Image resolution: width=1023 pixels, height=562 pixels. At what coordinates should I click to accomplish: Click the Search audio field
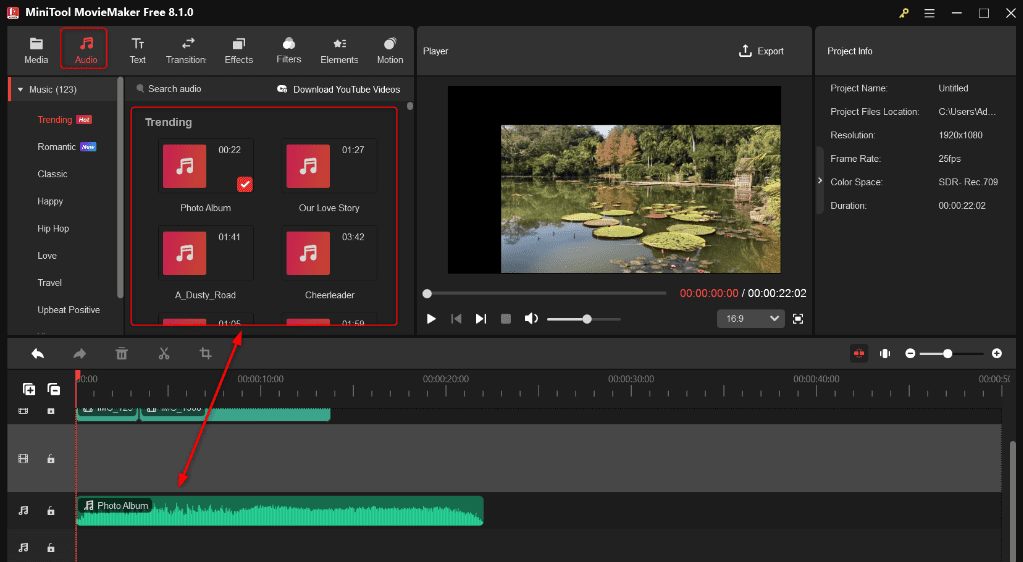click(x=175, y=89)
